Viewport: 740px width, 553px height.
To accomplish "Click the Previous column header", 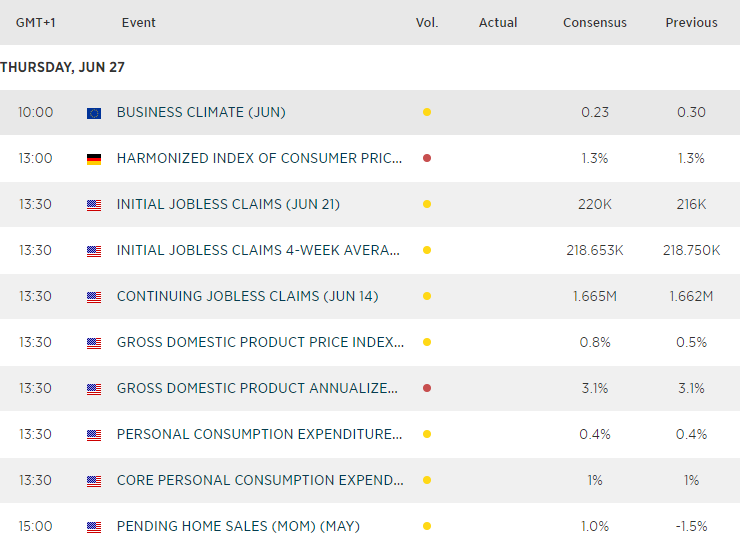I will coord(691,22).
